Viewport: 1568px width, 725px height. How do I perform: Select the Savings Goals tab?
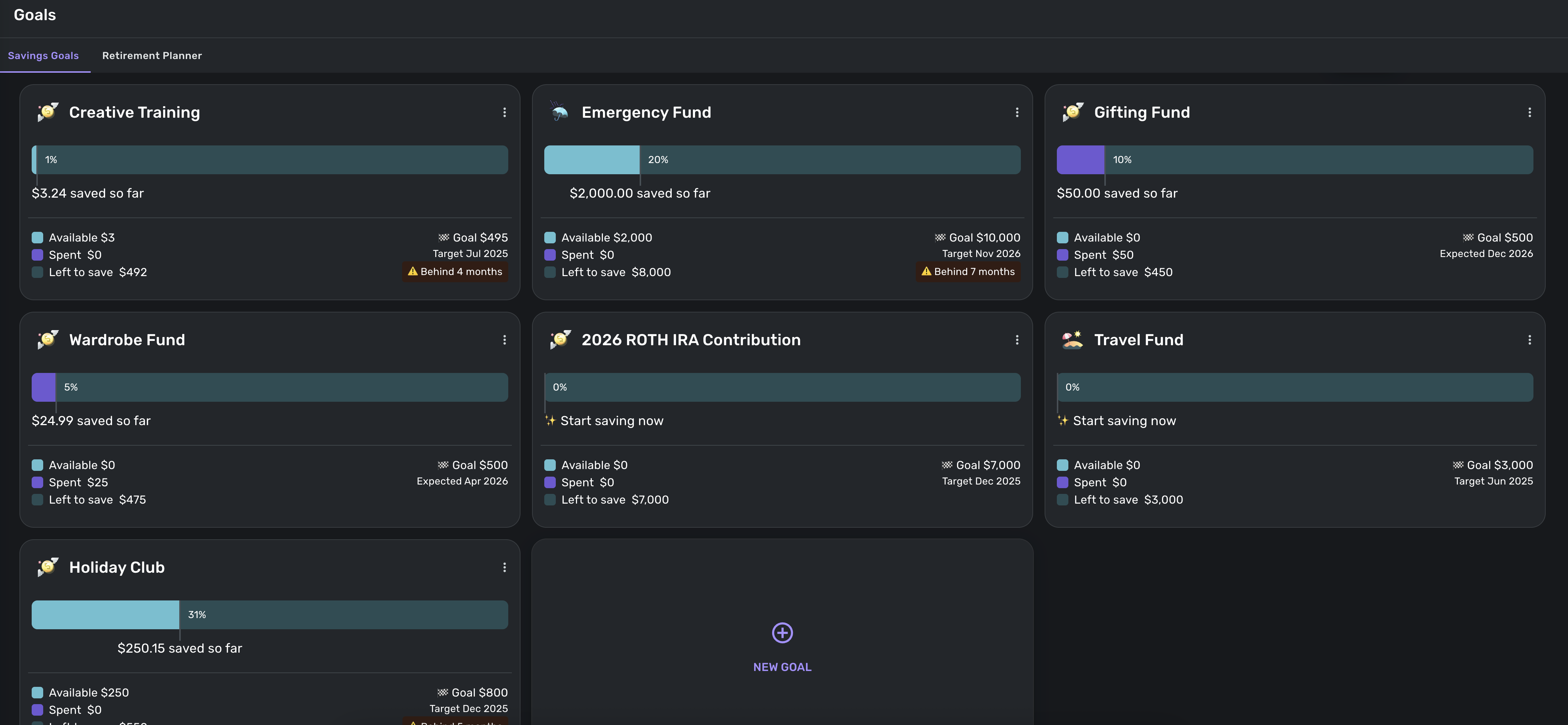[x=43, y=55]
